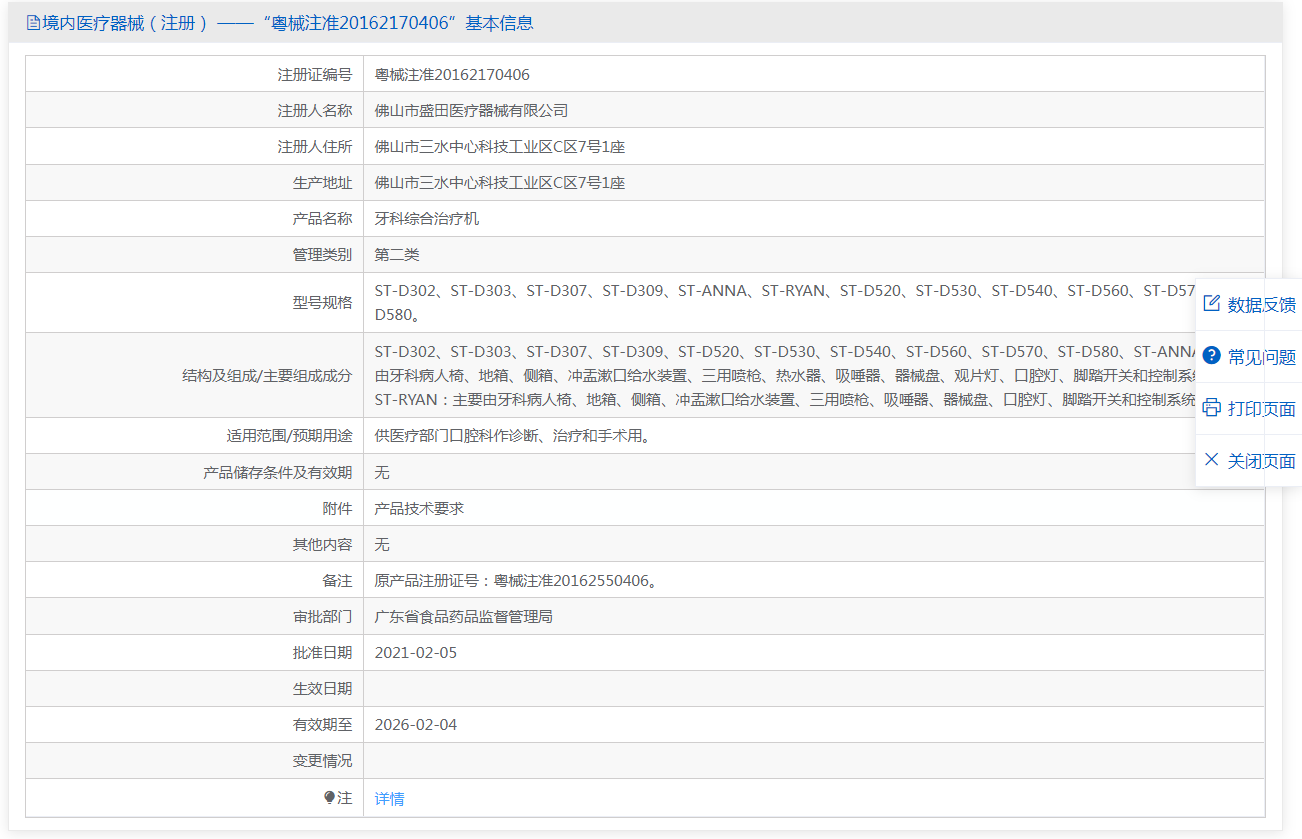Click the 常见问题 question mark icon
The height and width of the screenshot is (839, 1302).
(x=1212, y=356)
